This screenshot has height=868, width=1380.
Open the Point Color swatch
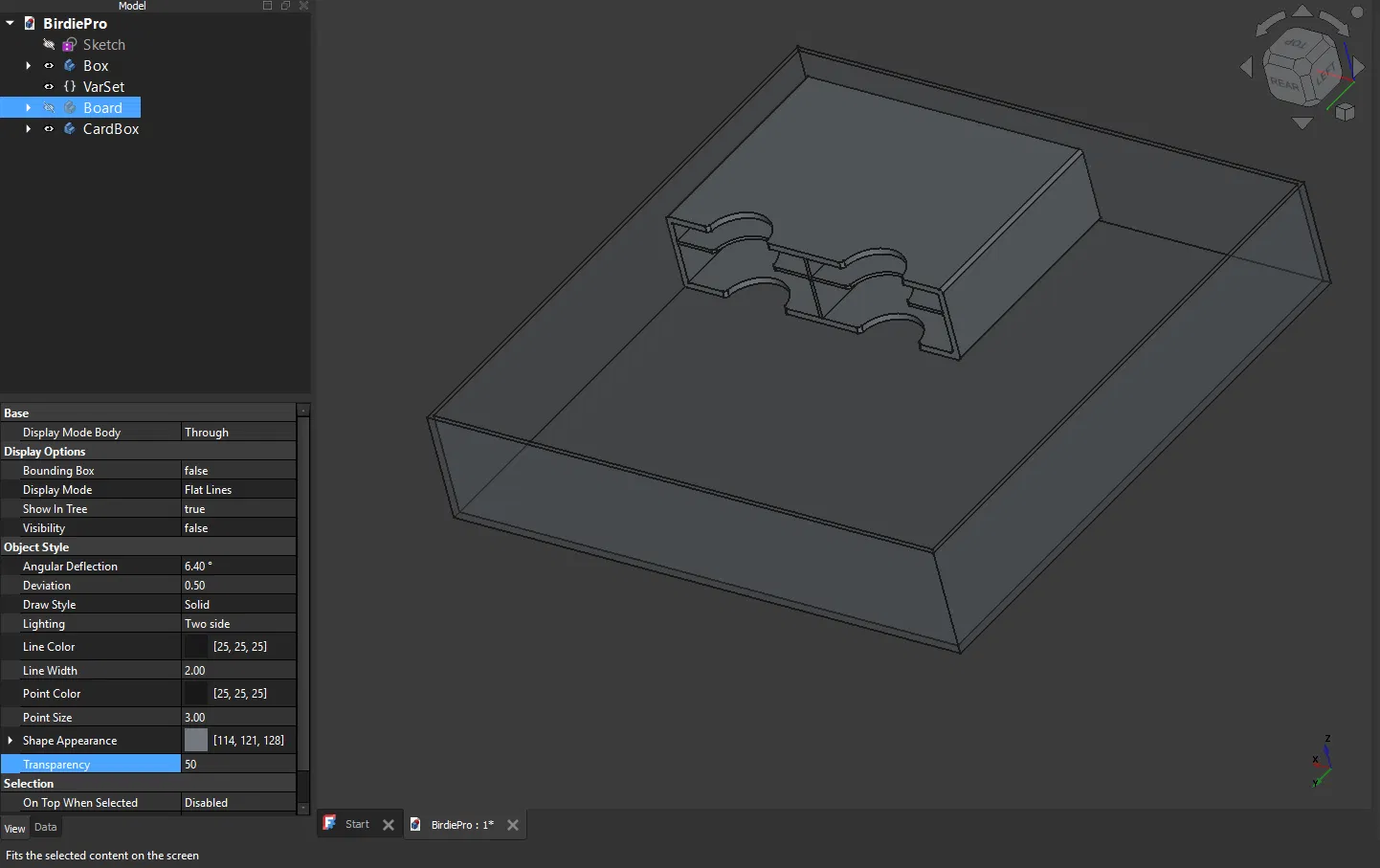(x=196, y=694)
